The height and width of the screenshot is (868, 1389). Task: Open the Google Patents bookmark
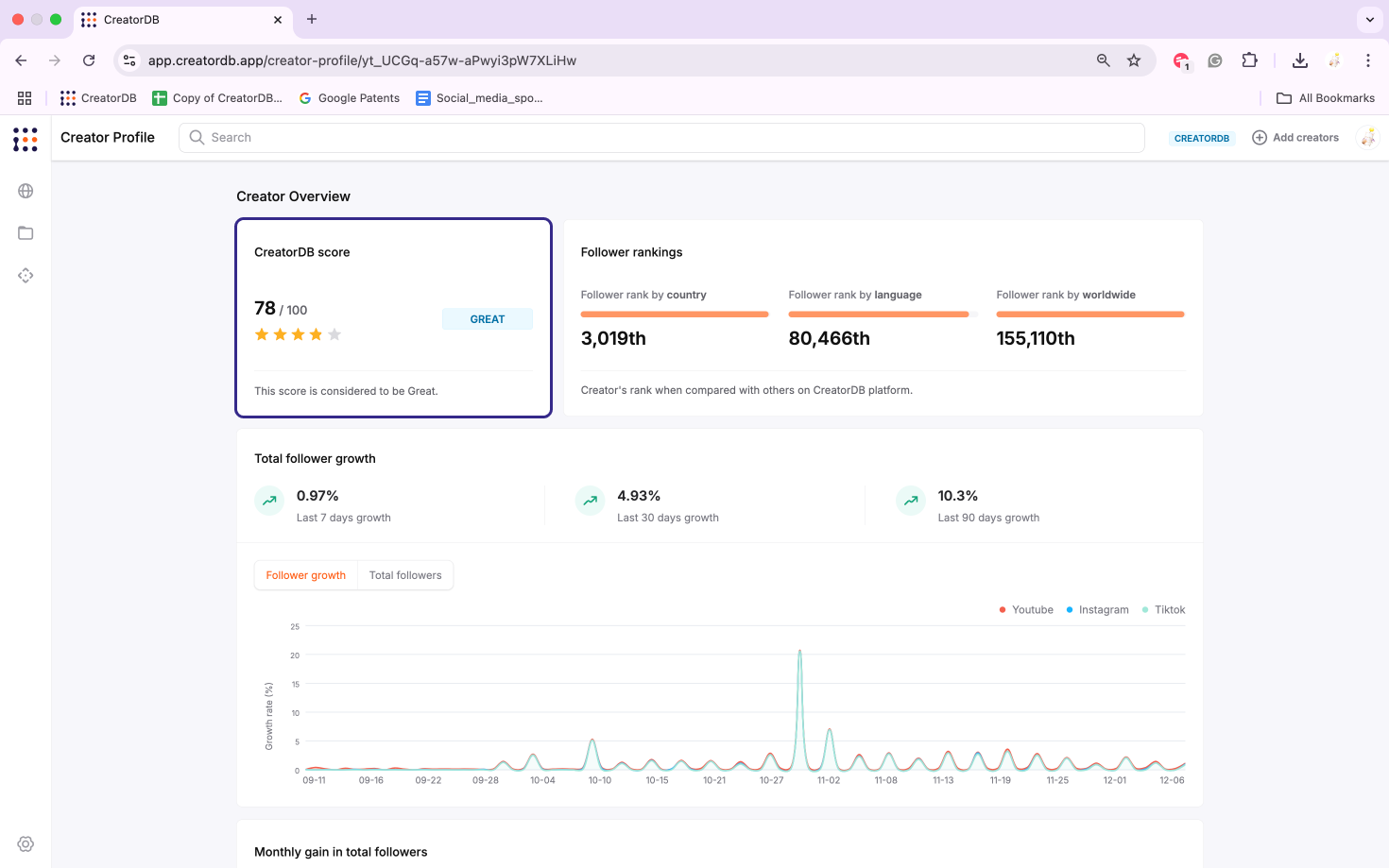[x=349, y=98]
